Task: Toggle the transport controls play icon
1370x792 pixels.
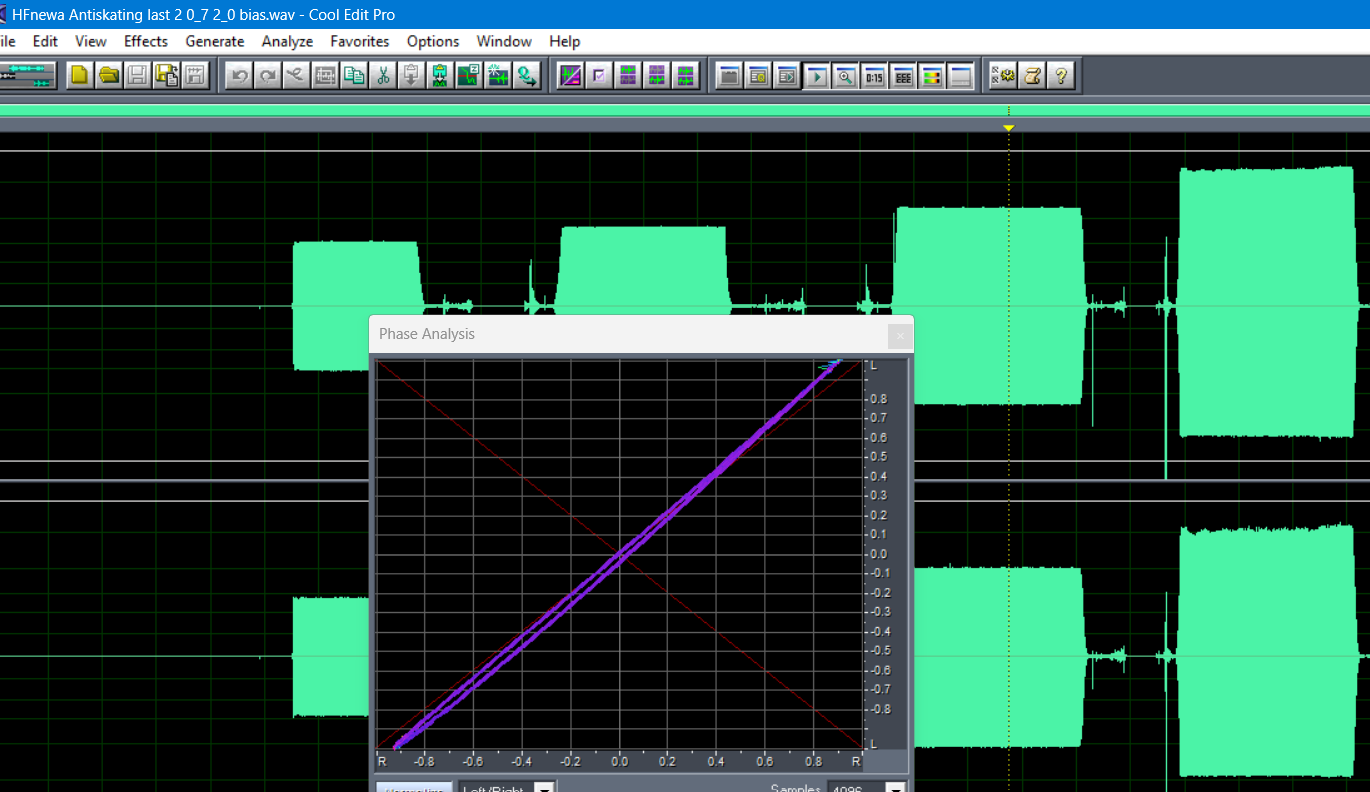Action: [817, 75]
